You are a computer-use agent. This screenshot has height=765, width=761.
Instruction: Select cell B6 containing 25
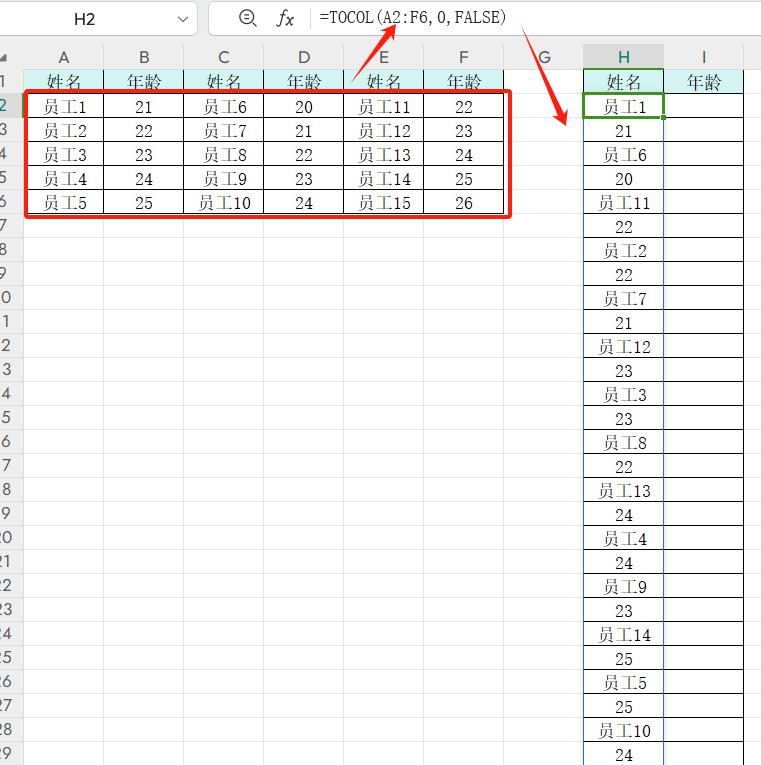143,201
